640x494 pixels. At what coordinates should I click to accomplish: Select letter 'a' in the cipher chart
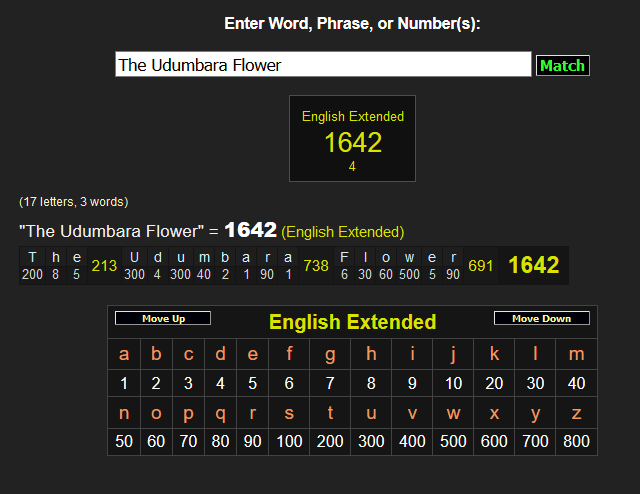[124, 354]
